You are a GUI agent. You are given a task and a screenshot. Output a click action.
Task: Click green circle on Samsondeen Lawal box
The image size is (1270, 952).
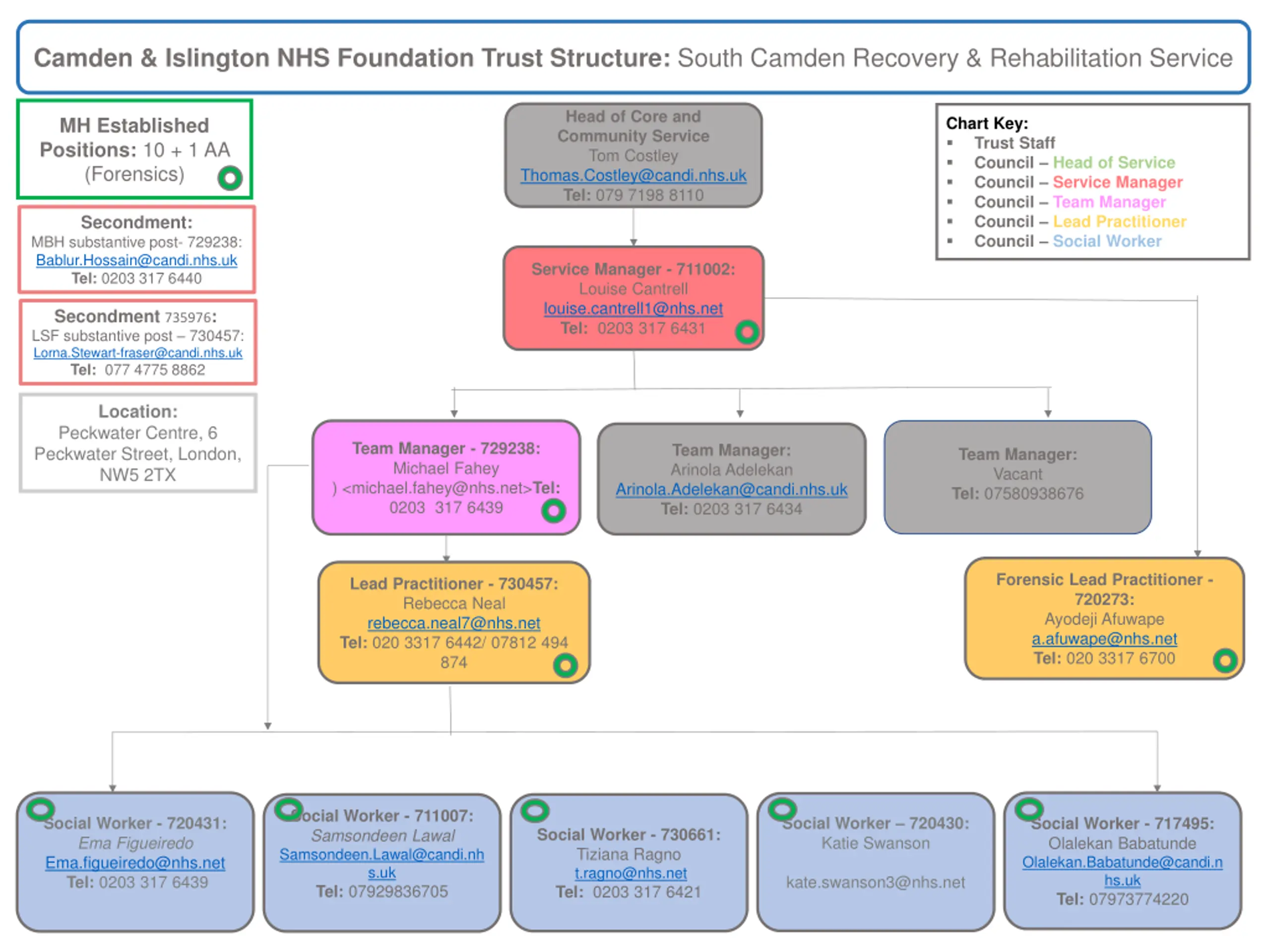288,810
